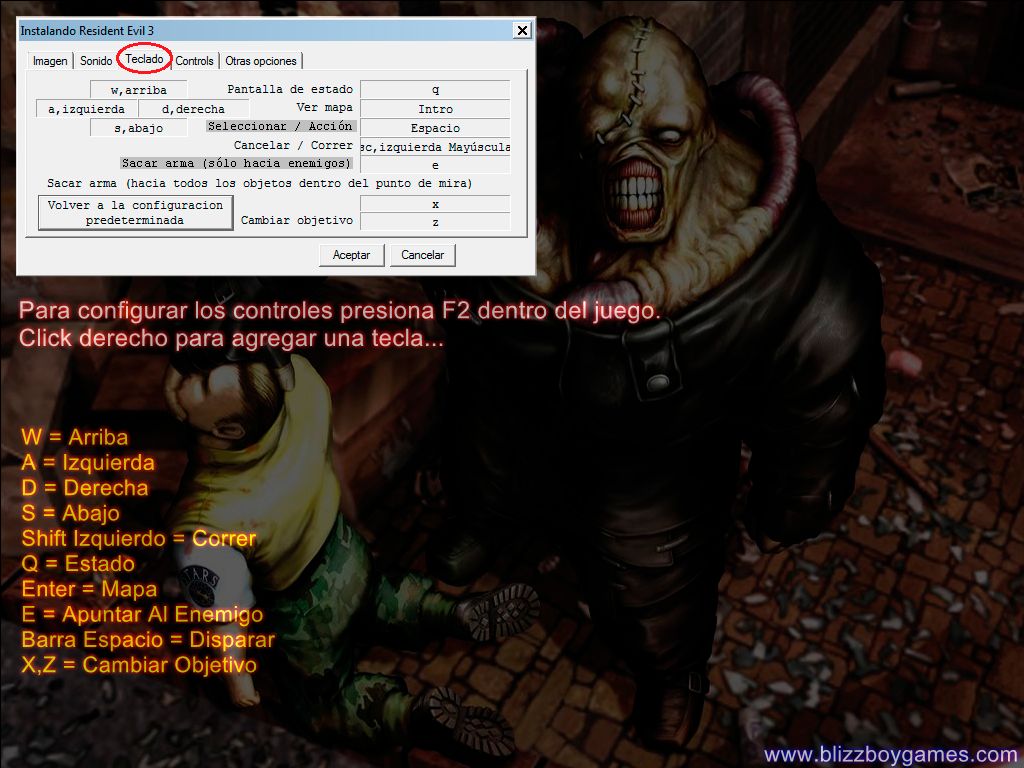Click the Pantalla de estado key field 'q'

(x=435, y=89)
